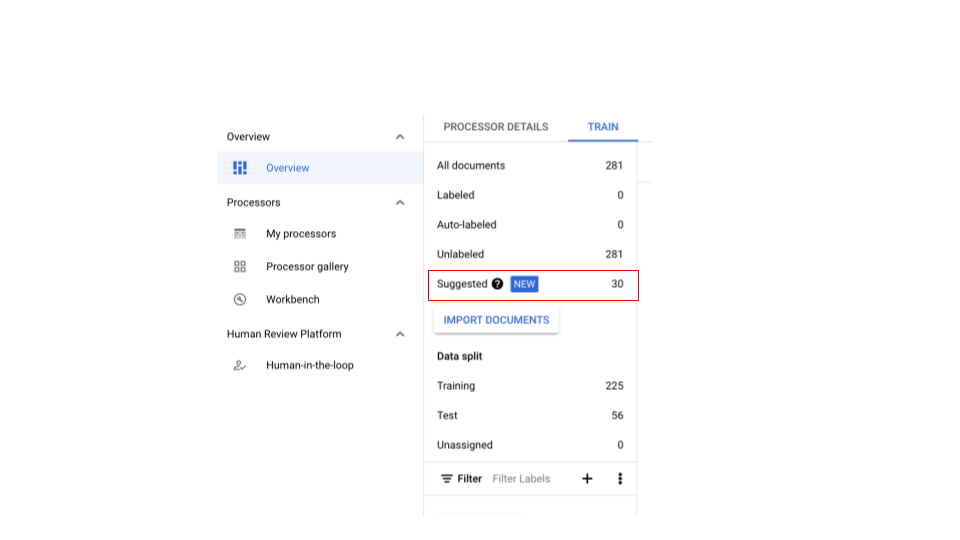Switch to the Processor Details tab
960x540 pixels.
coord(496,127)
